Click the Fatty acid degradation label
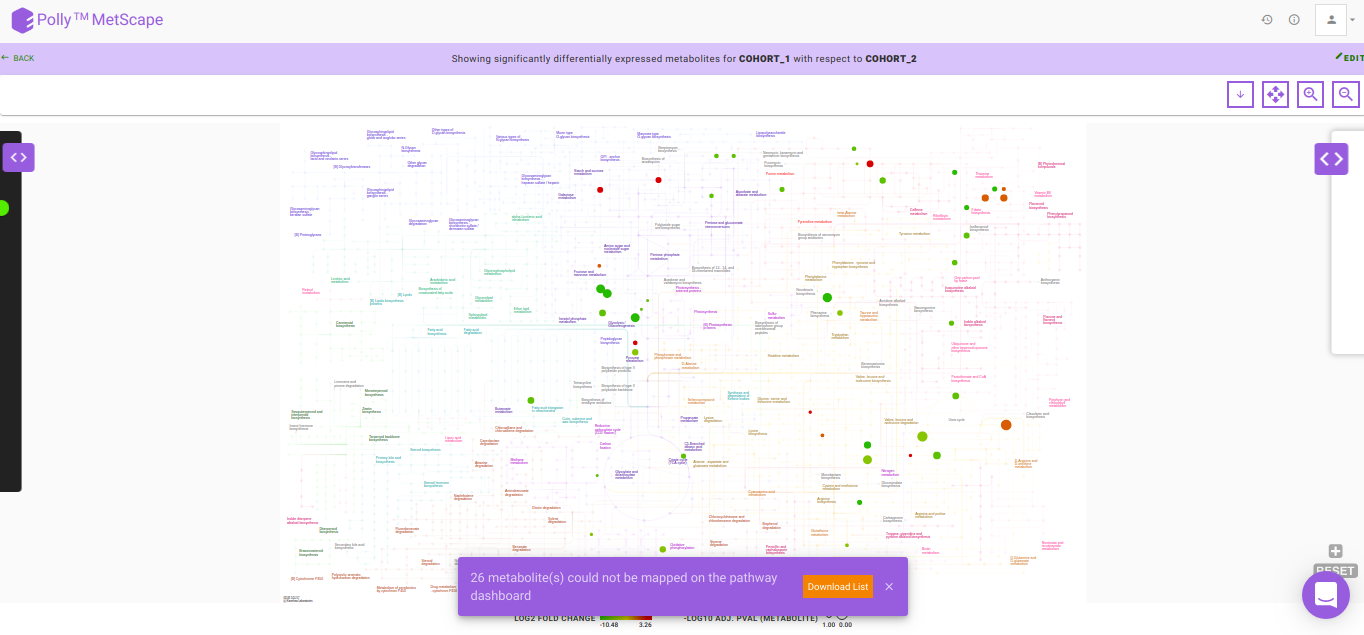1364x635 pixels. coord(473,331)
